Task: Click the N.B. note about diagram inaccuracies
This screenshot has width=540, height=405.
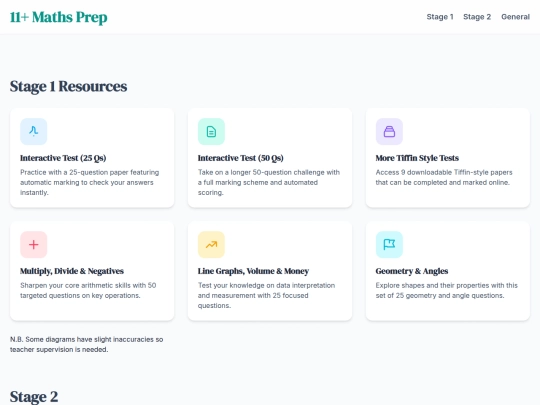Action: [x=86, y=344]
